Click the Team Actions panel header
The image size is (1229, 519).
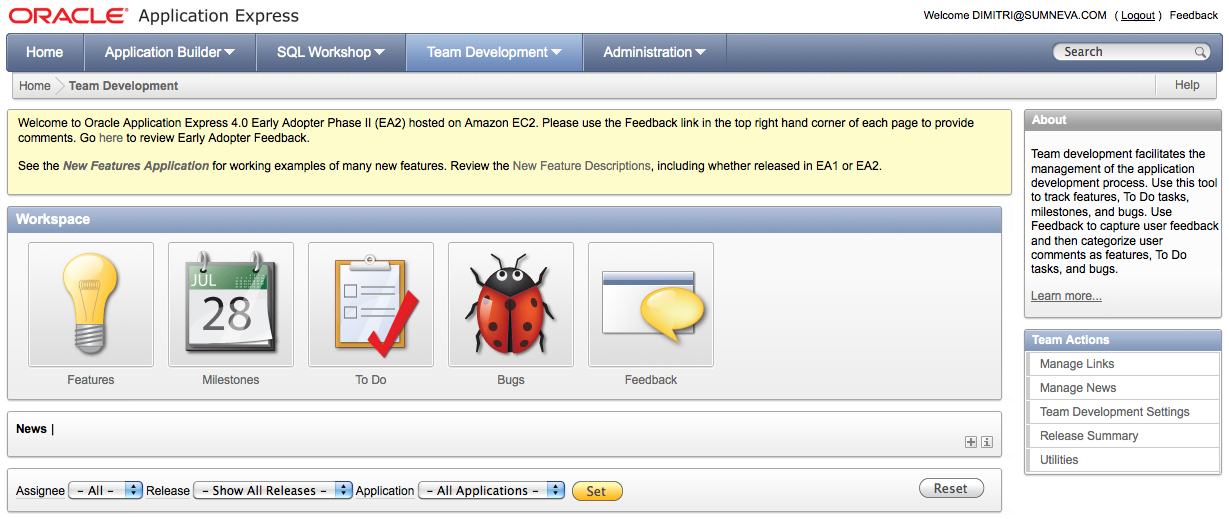(1123, 340)
